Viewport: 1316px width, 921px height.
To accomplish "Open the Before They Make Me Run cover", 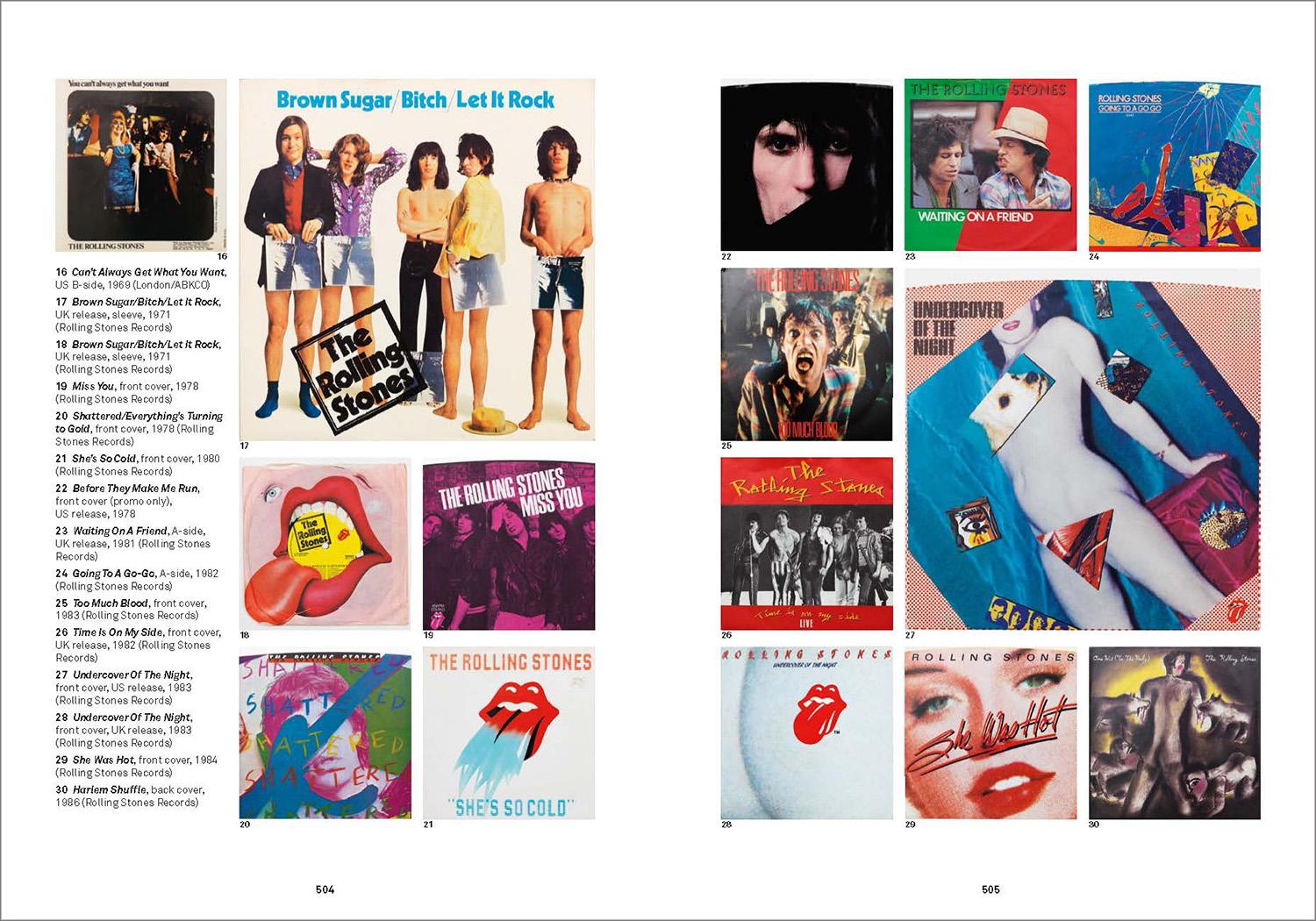I will coord(806,165).
